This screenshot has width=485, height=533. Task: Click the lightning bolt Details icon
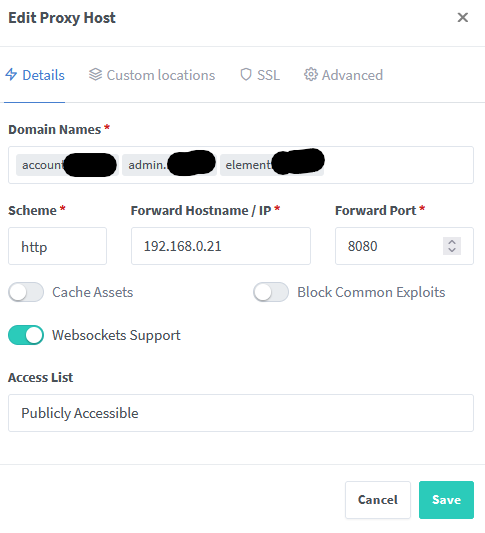point(11,74)
